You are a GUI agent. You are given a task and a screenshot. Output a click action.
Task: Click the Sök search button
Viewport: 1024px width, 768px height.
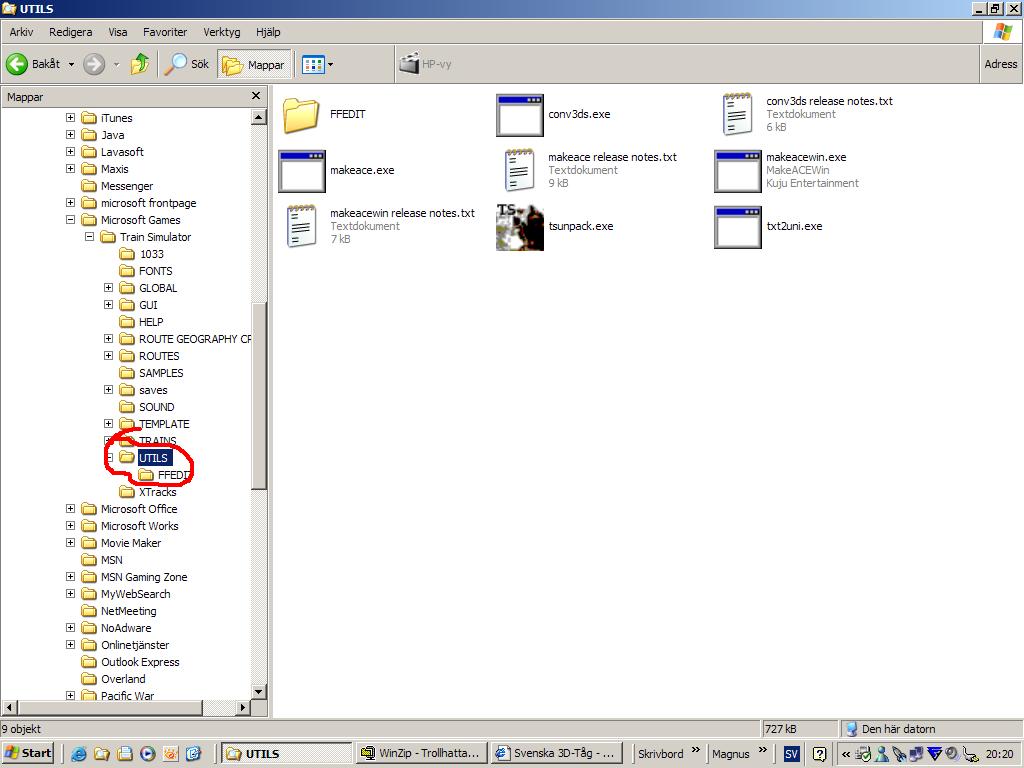pyautogui.click(x=188, y=64)
